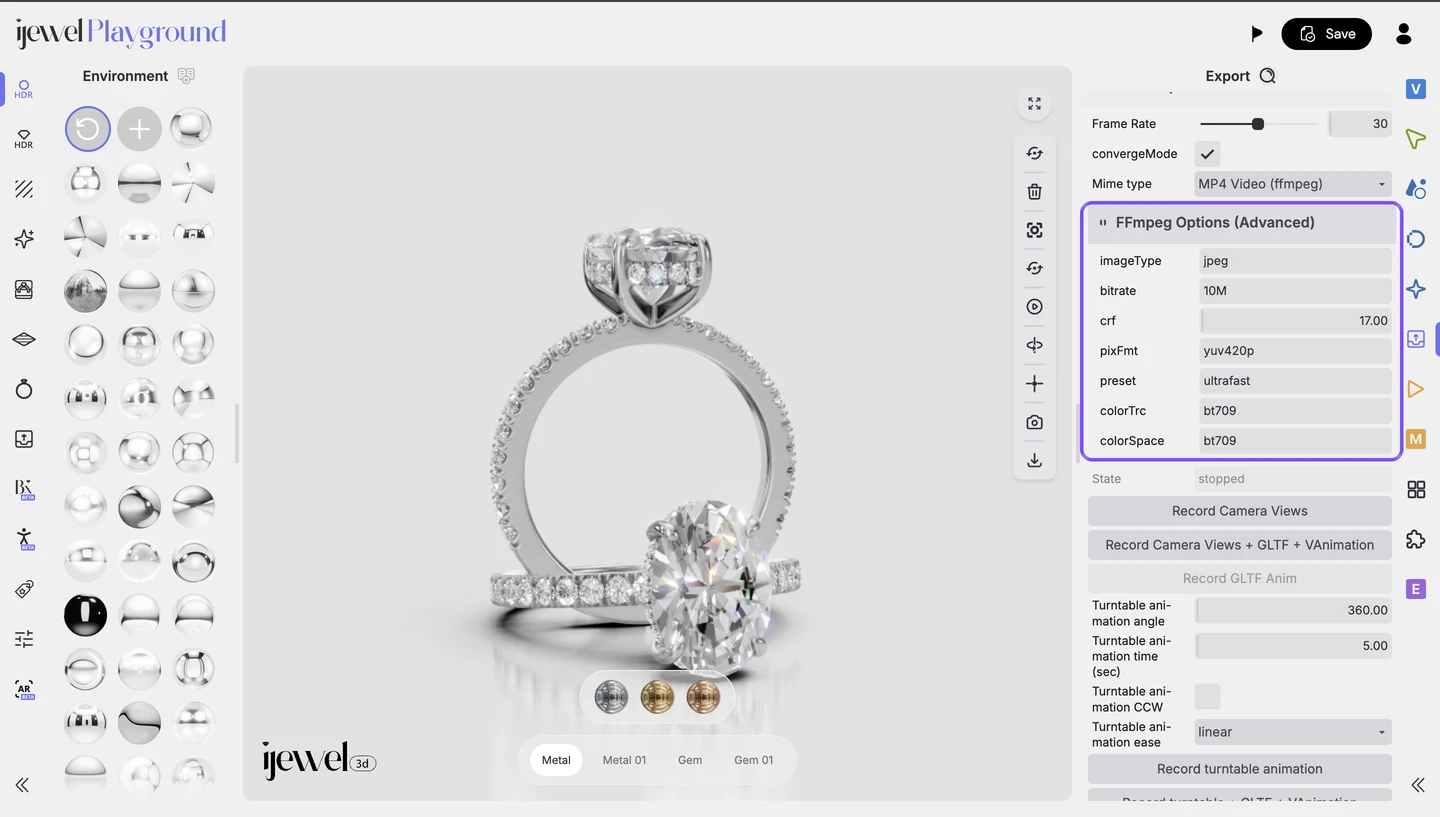
Task: Uncheck the convergeMode checkbox
Action: [1207, 154]
